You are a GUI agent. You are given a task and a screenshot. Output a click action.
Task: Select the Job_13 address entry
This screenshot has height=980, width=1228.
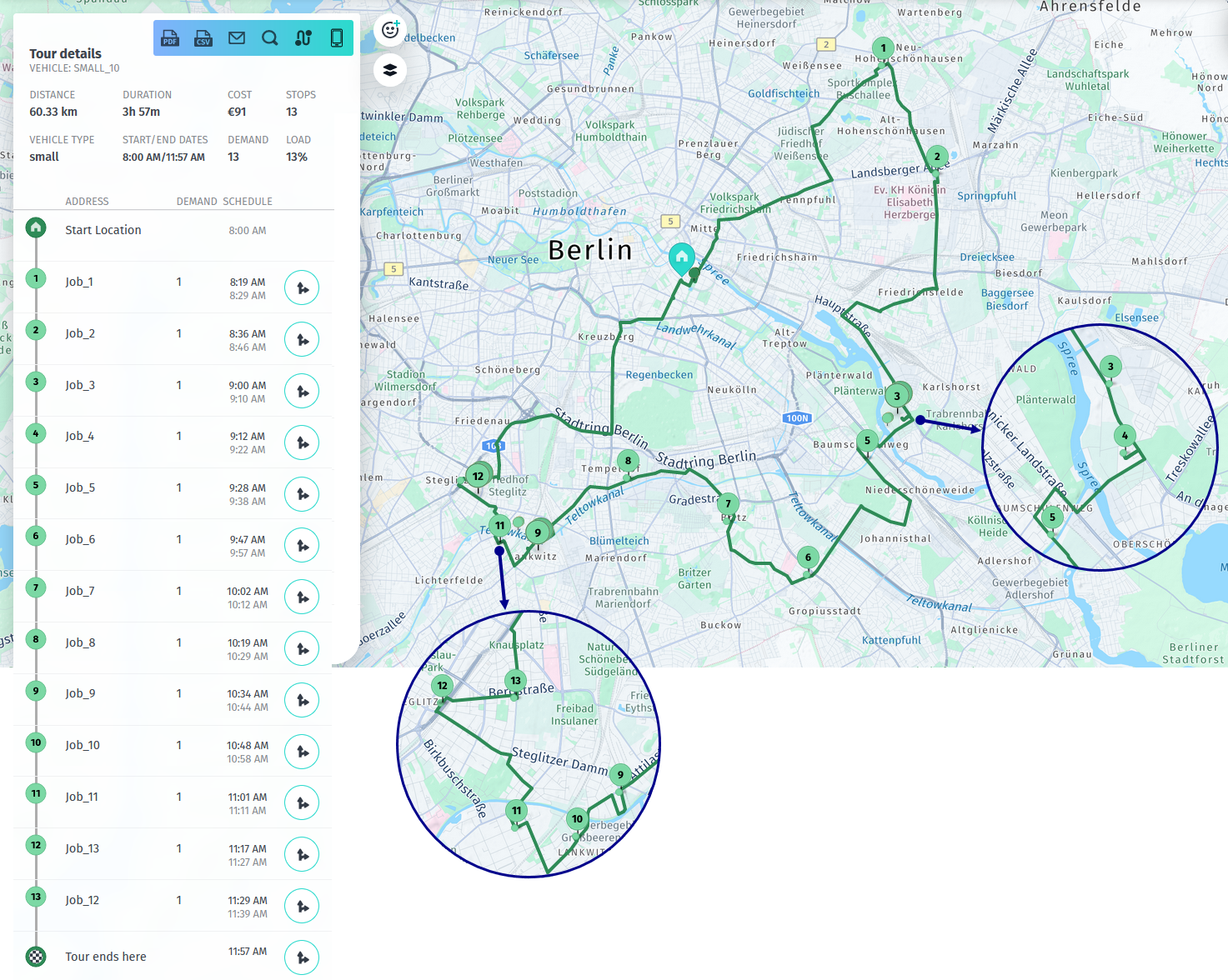click(83, 848)
